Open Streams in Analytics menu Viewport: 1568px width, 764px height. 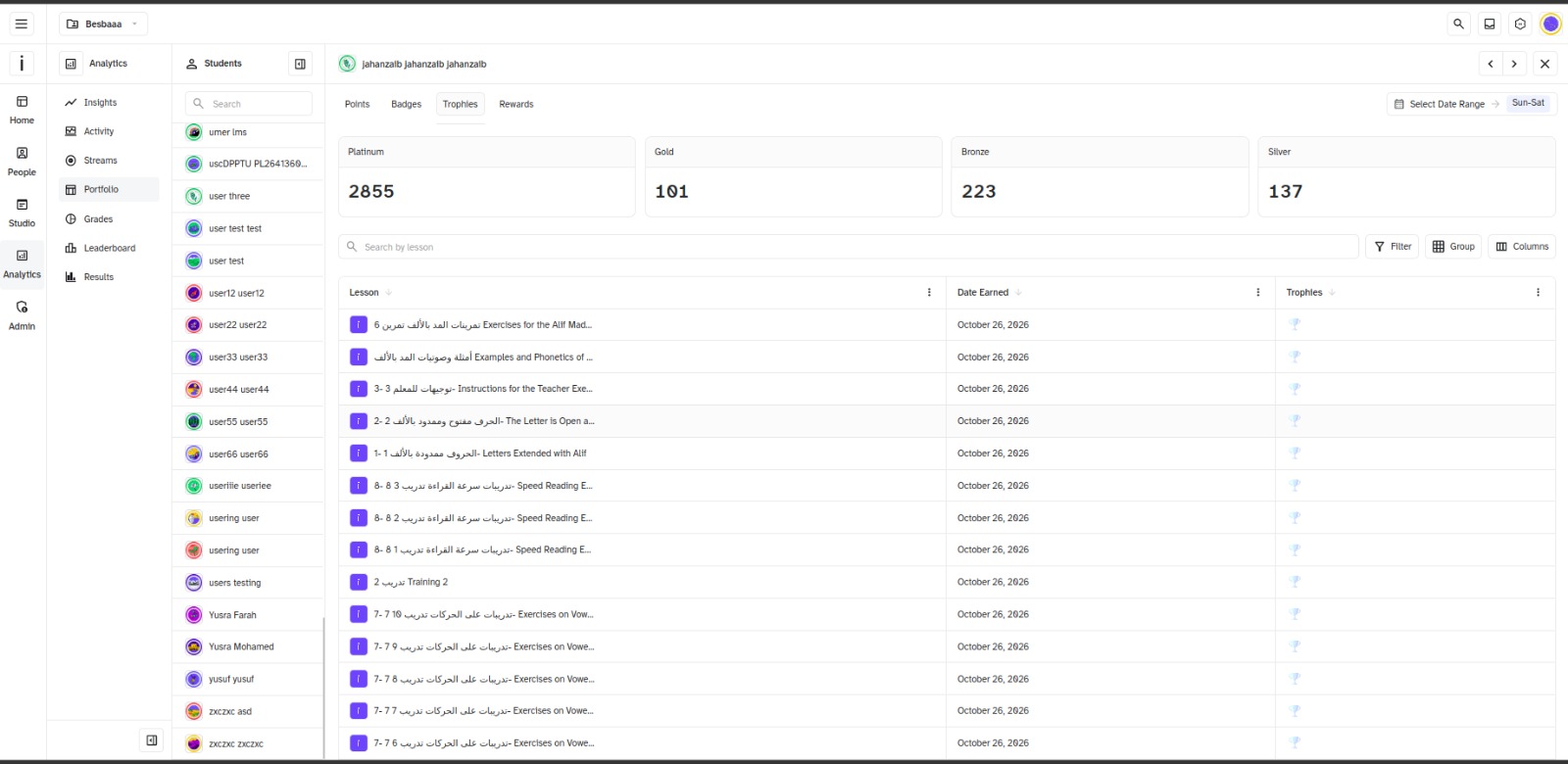(x=109, y=161)
